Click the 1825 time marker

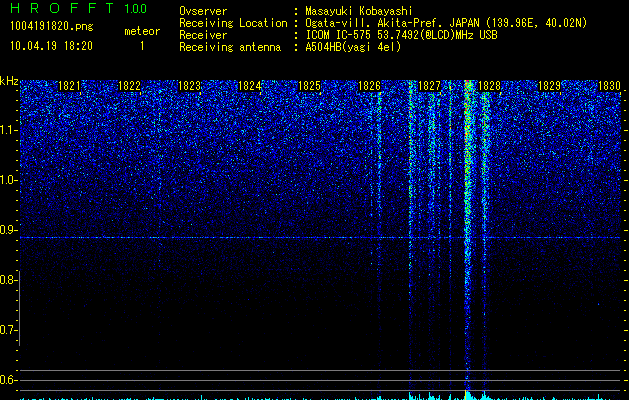309,86
